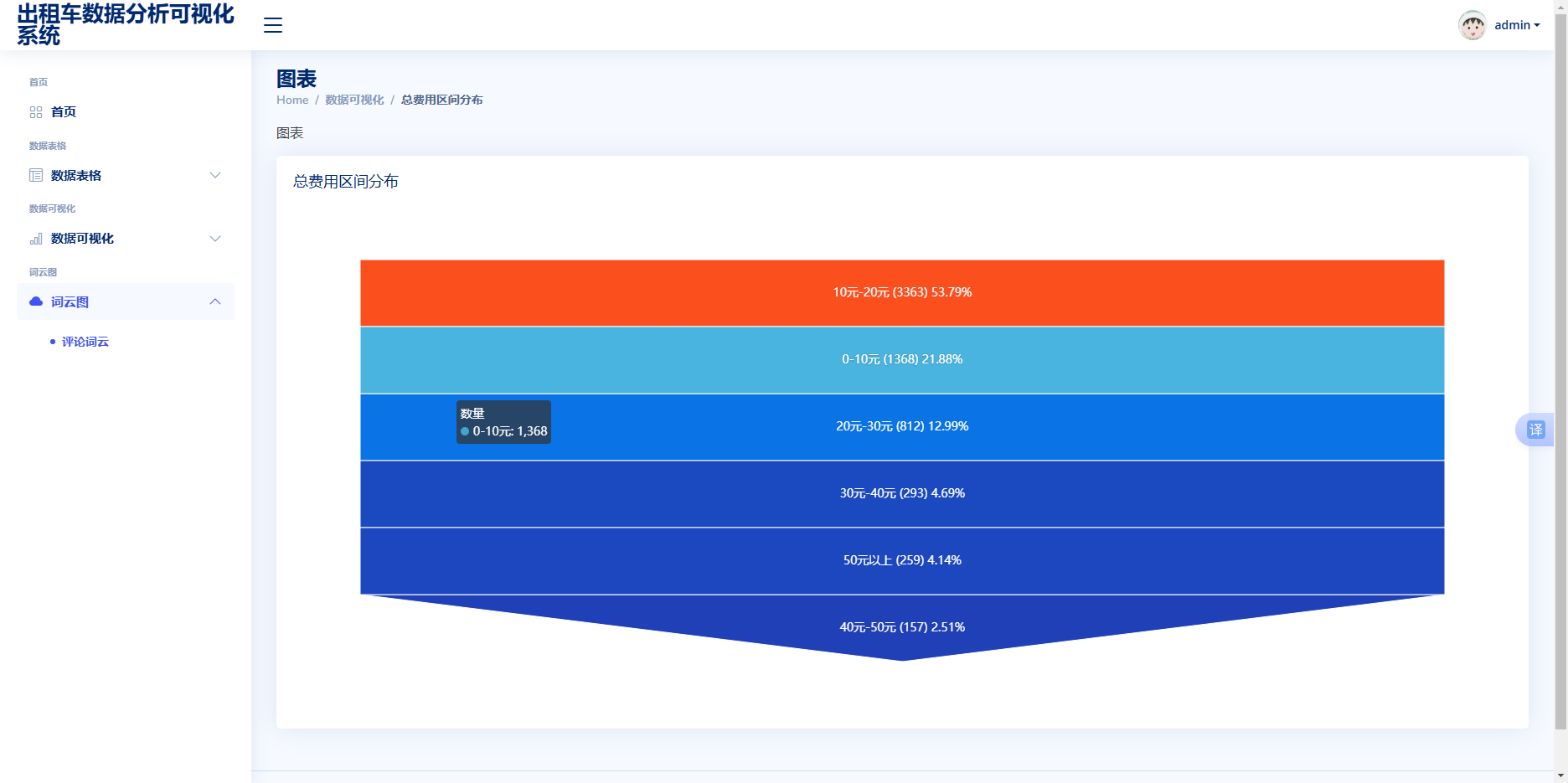
Task: Toggle the hamburger sidebar menu icon
Action: 273,25
